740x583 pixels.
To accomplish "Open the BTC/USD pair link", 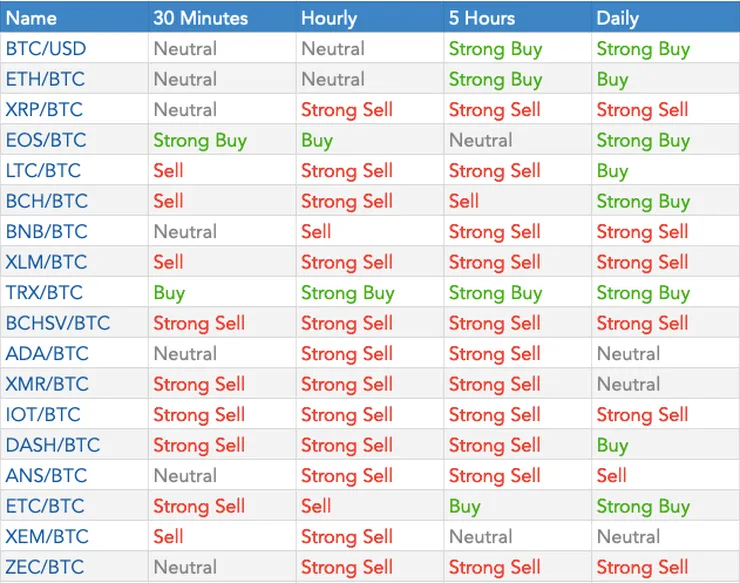I will [x=46, y=49].
